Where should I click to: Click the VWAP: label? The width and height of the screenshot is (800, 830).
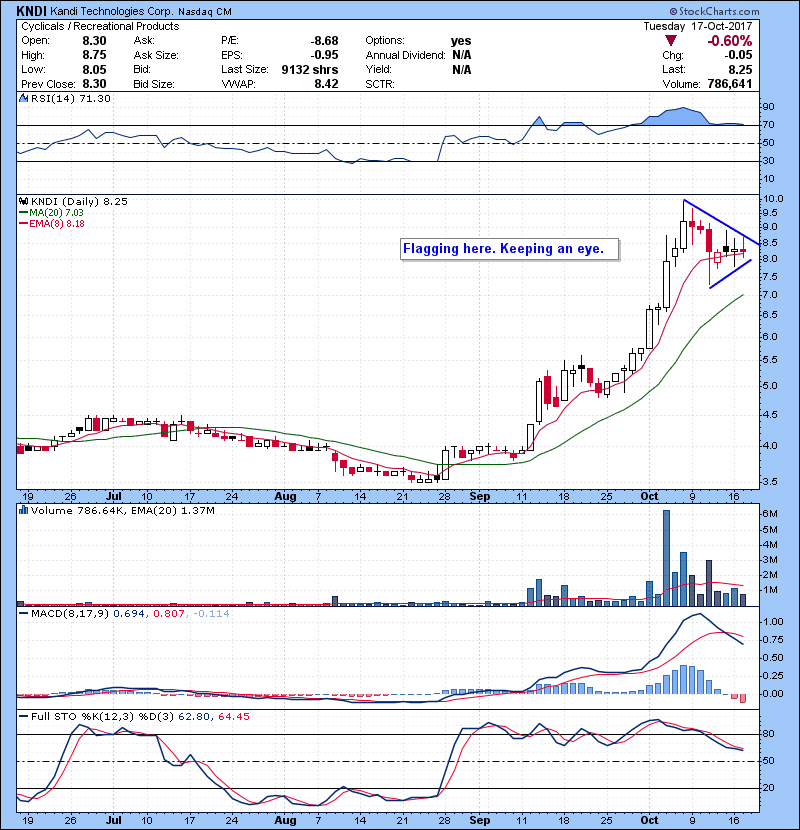(x=239, y=84)
